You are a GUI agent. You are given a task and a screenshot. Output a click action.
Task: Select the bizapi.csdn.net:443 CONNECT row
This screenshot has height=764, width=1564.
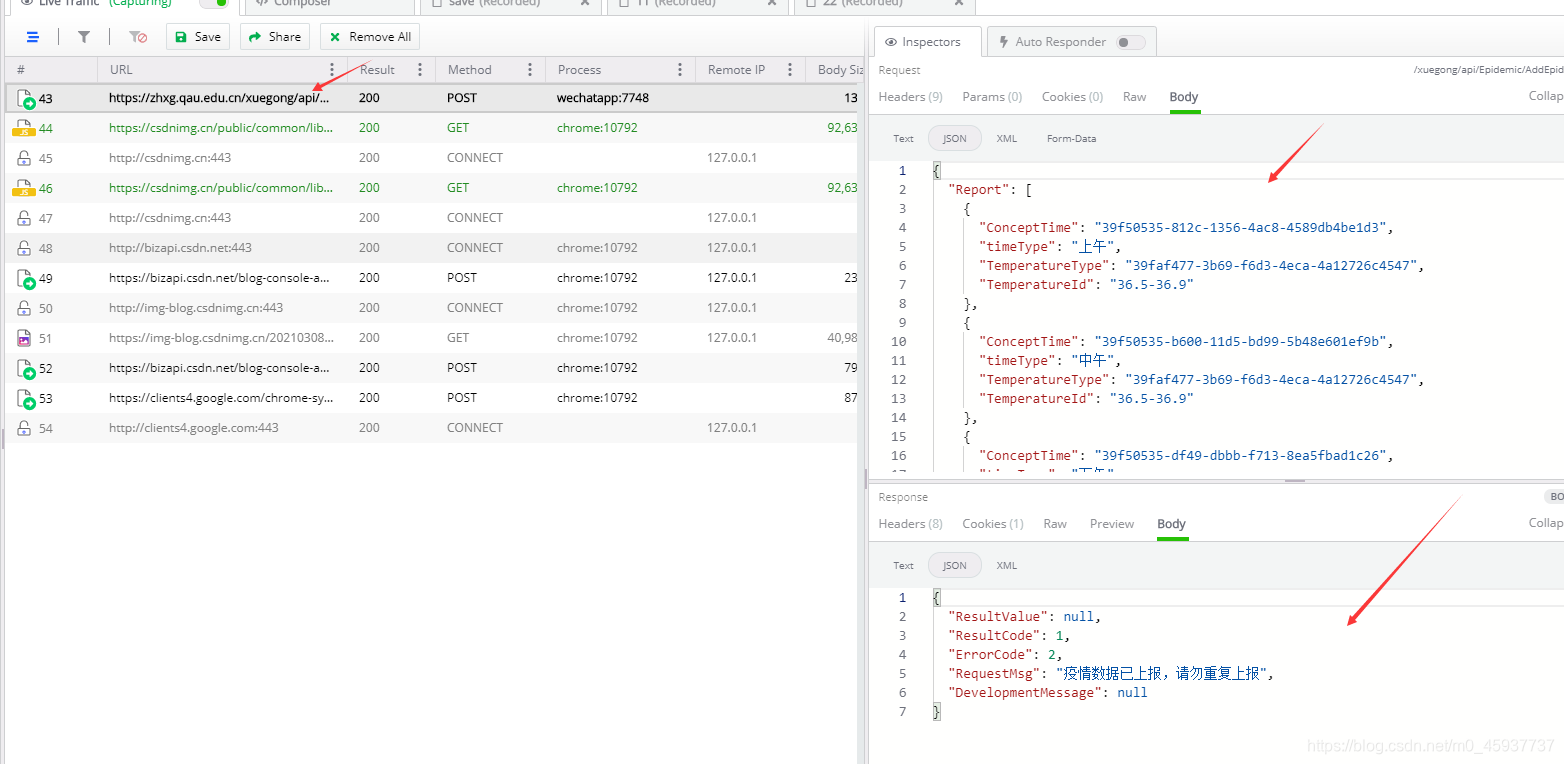pyautogui.click(x=430, y=248)
